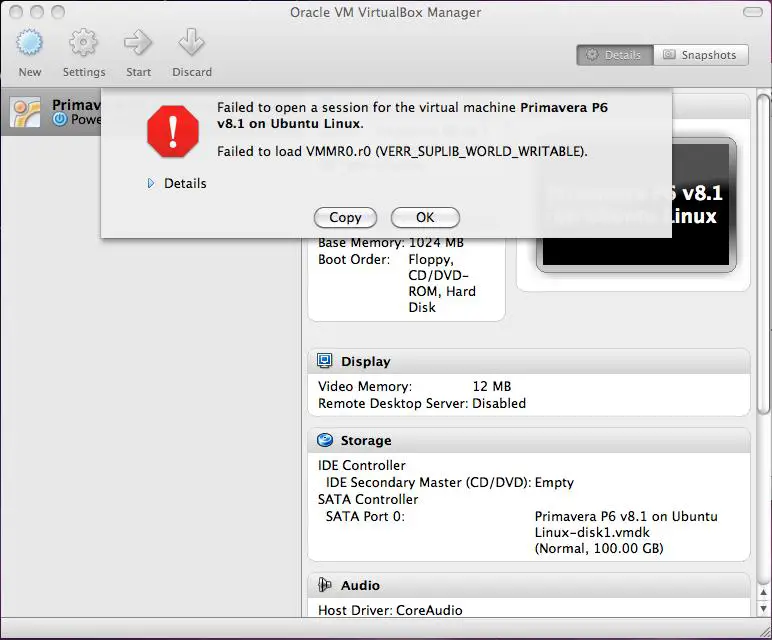
Task: Click the Discard down-arrow icon
Action: tap(192, 42)
